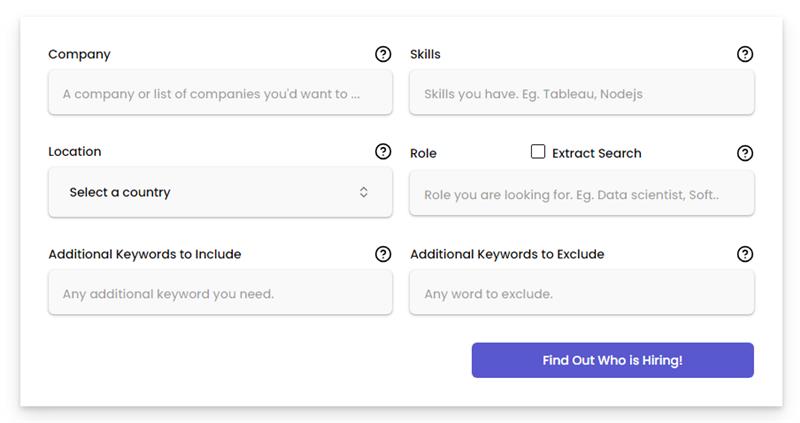The image size is (800, 423).
Task: Click the country dropdown's up-down arrow
Action: (364, 192)
